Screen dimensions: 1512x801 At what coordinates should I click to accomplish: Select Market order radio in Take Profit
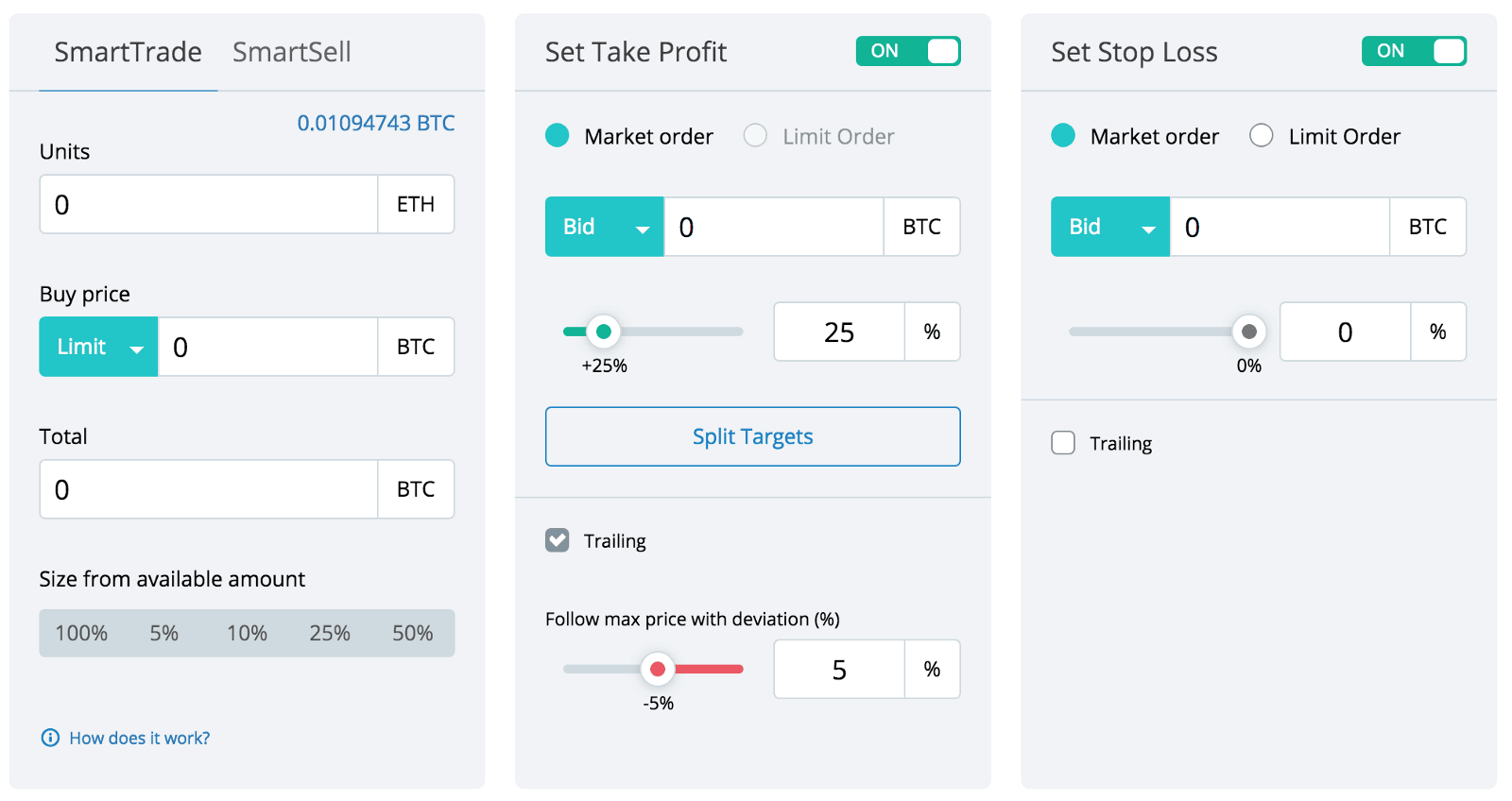pos(558,136)
